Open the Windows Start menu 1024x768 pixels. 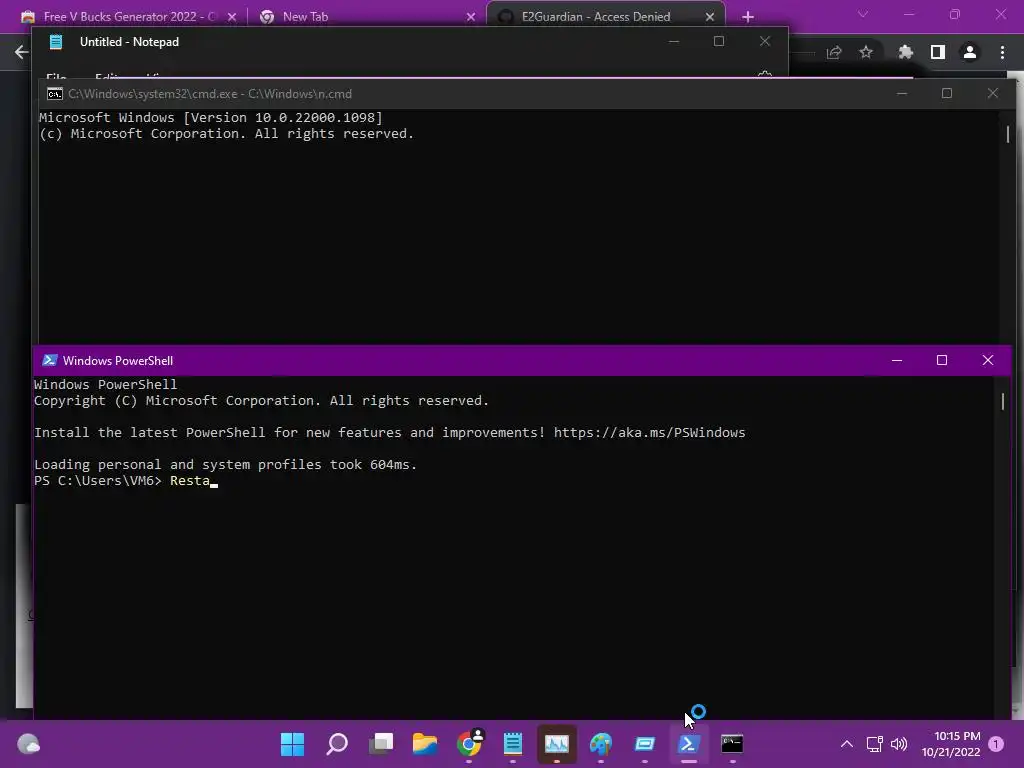click(292, 744)
